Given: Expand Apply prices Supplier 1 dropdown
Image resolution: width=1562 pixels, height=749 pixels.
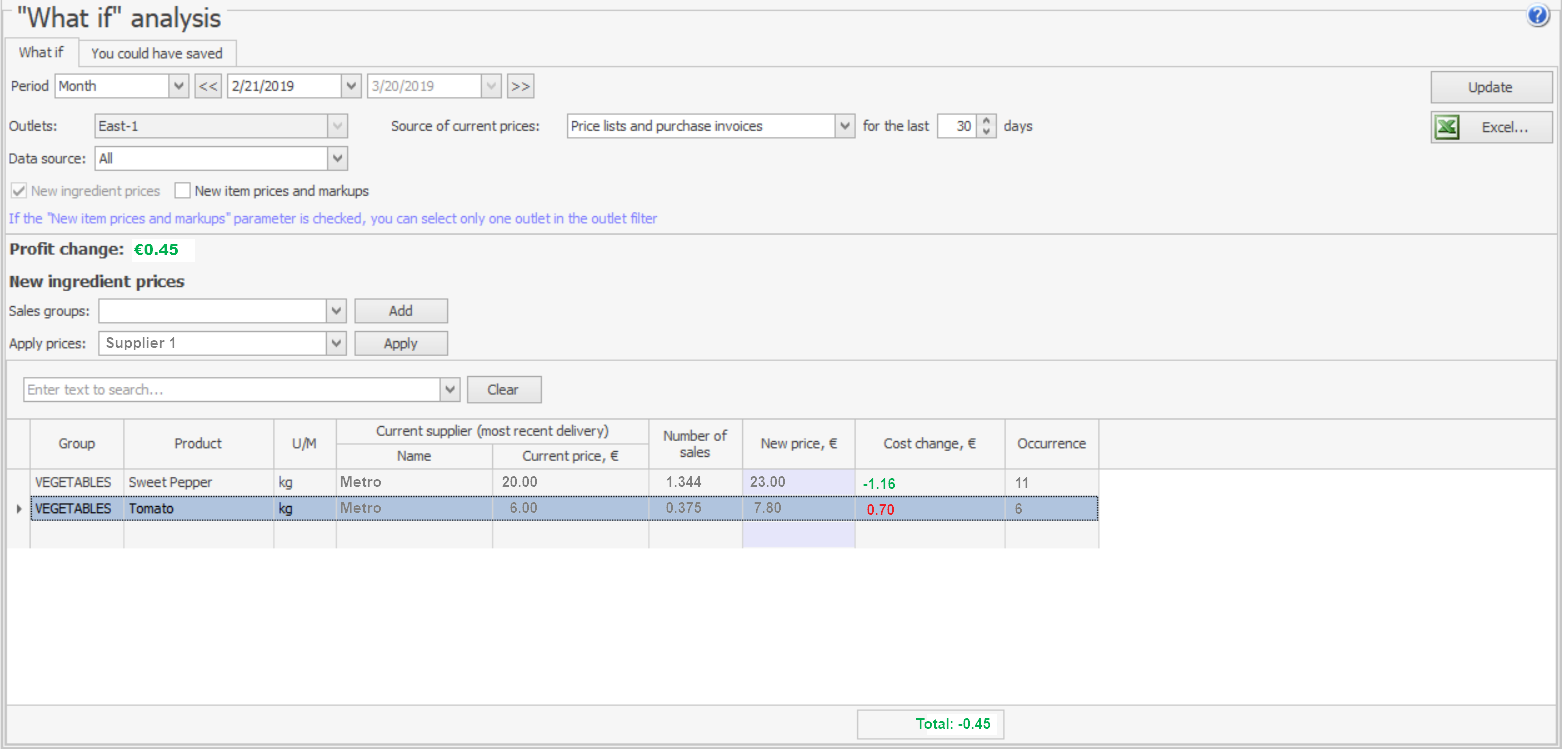Looking at the screenshot, I should (337, 343).
